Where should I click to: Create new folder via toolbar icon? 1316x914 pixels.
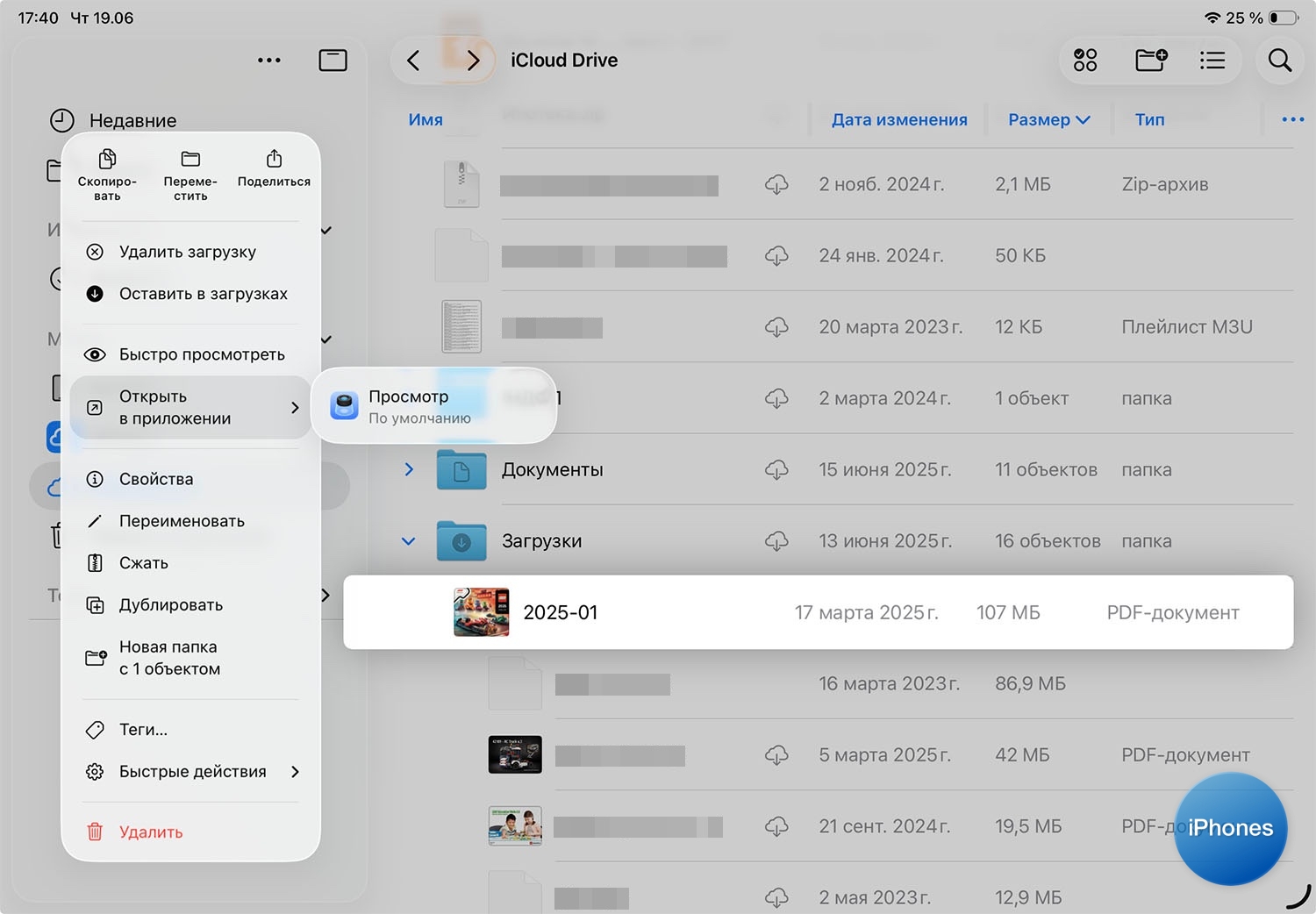(x=1150, y=61)
